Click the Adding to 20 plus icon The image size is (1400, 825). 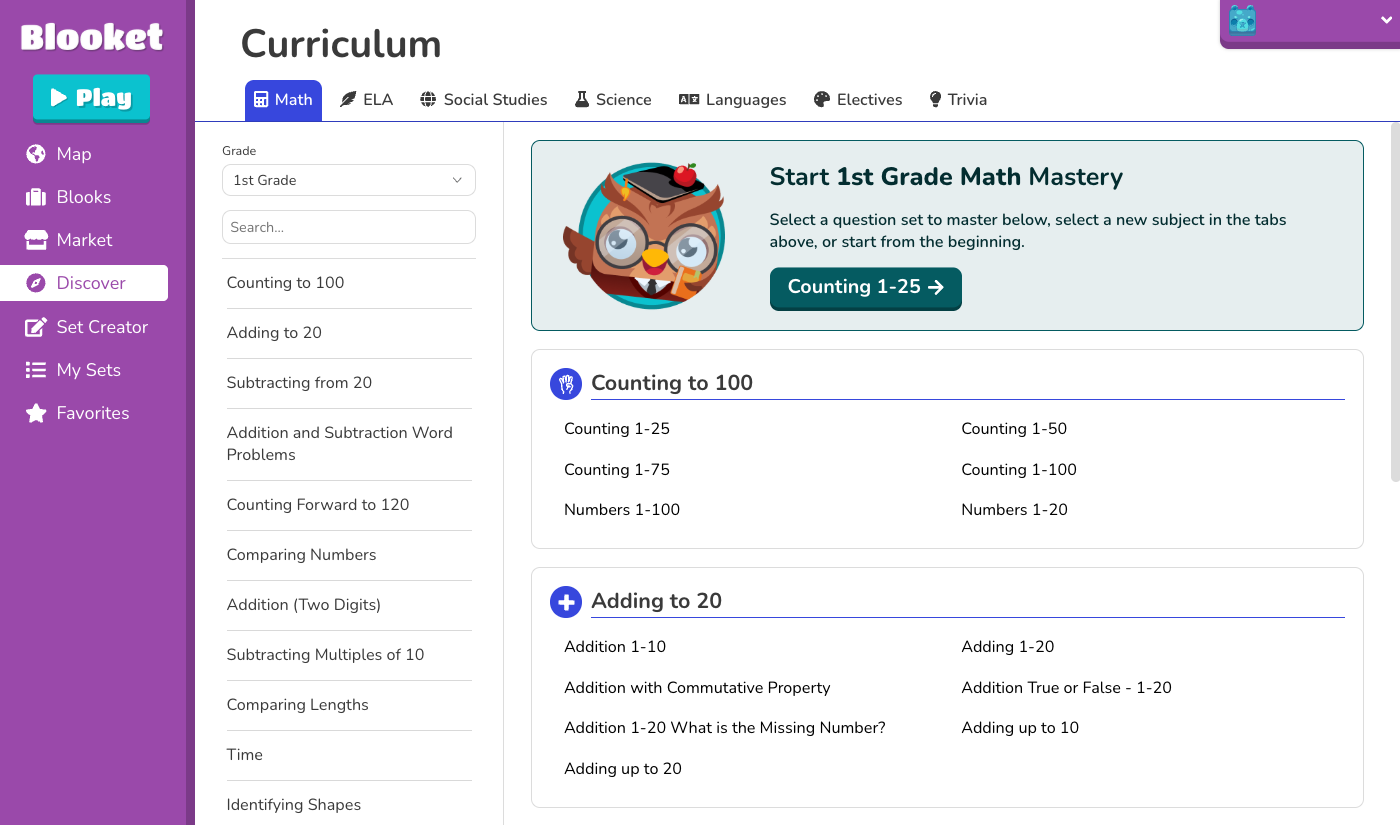566,602
